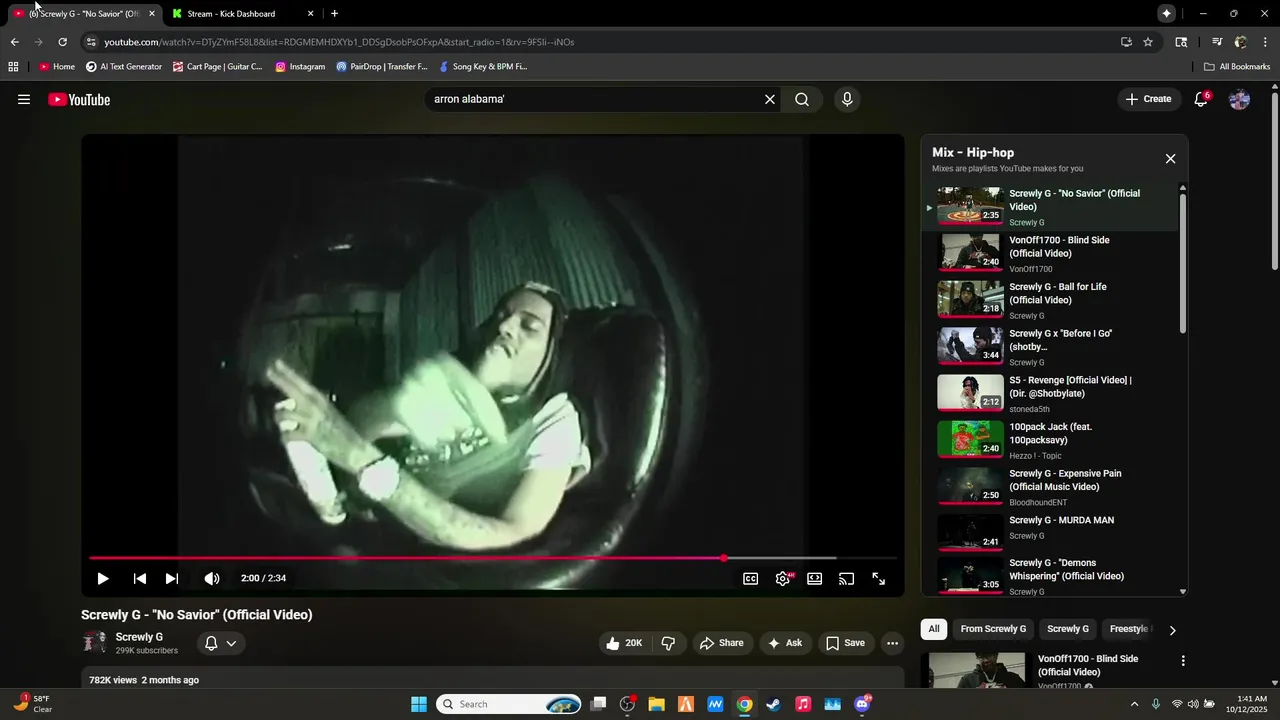1280x720 pixels.
Task: Go to YouTube home via logo
Action: [79, 99]
